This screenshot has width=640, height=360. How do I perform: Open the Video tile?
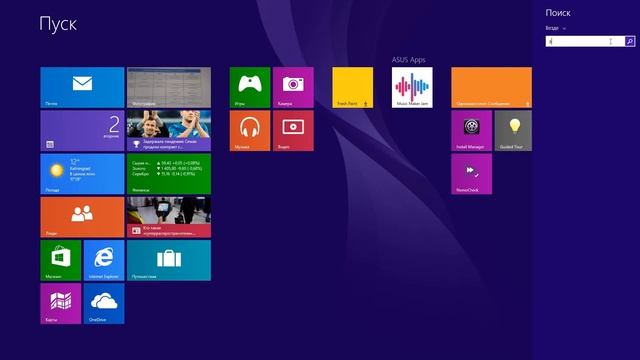(x=293, y=131)
